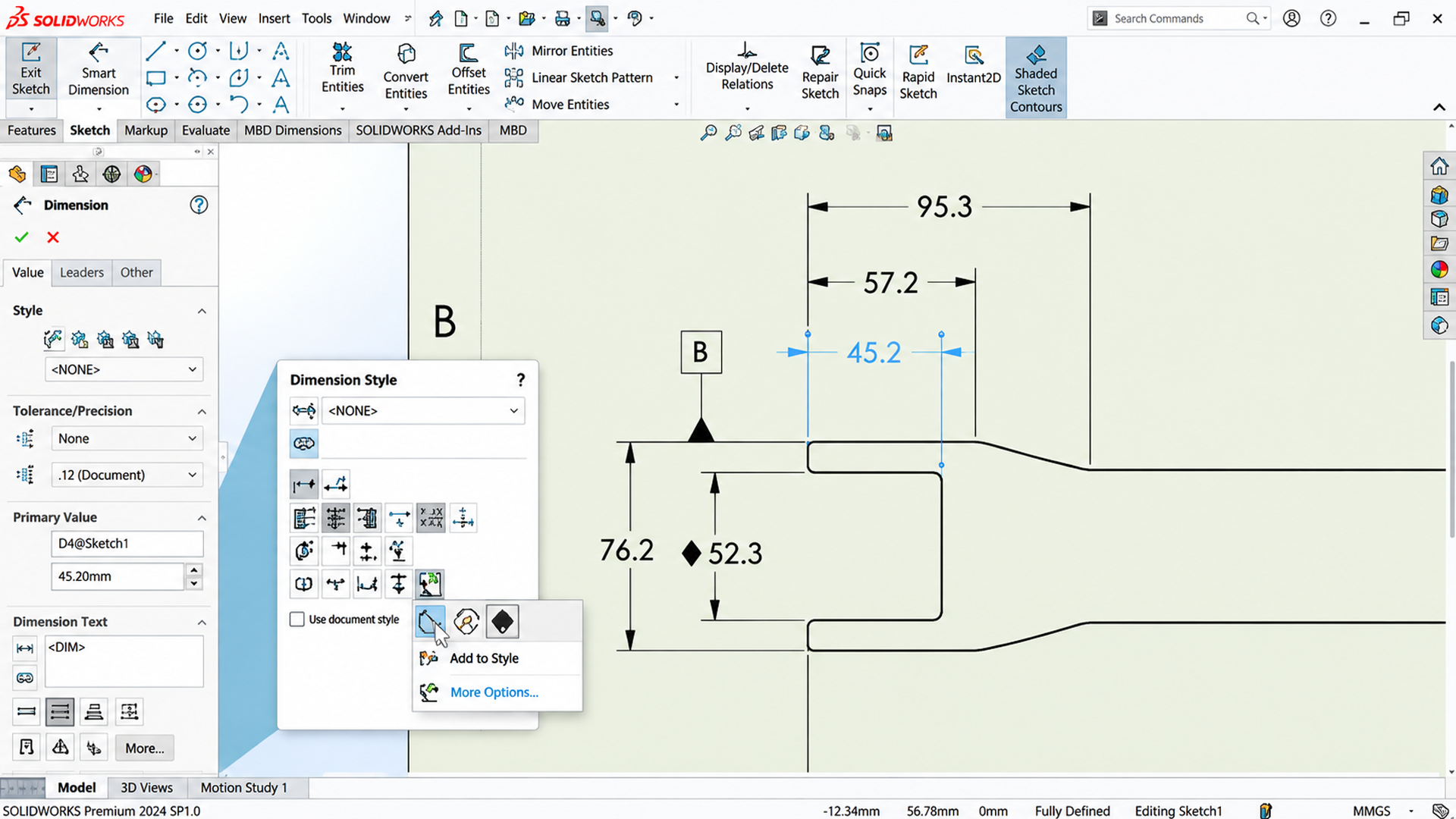The image size is (1456, 819).
Task: Select the Trim Entities tool
Action: click(342, 70)
